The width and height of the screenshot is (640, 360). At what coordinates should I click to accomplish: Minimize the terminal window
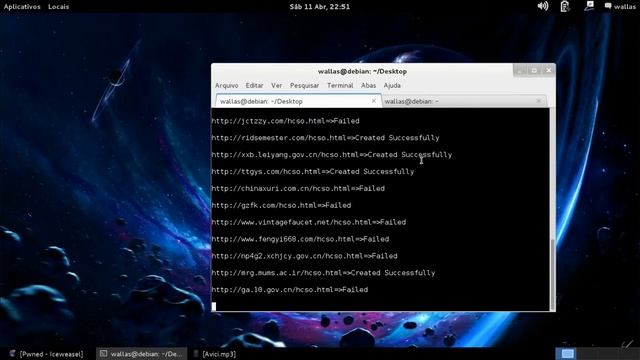520,71
